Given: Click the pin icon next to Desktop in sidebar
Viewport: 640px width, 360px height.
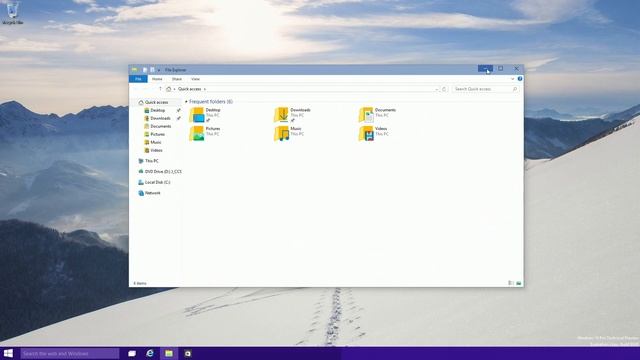Looking at the screenshot, I should pos(178,111).
